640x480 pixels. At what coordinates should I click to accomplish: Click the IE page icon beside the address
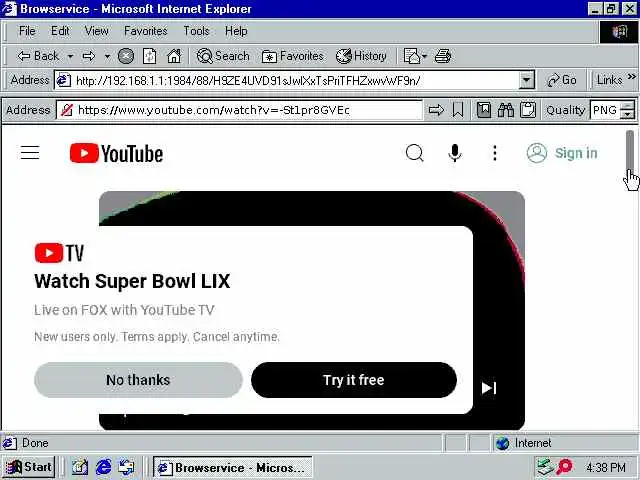click(63, 80)
